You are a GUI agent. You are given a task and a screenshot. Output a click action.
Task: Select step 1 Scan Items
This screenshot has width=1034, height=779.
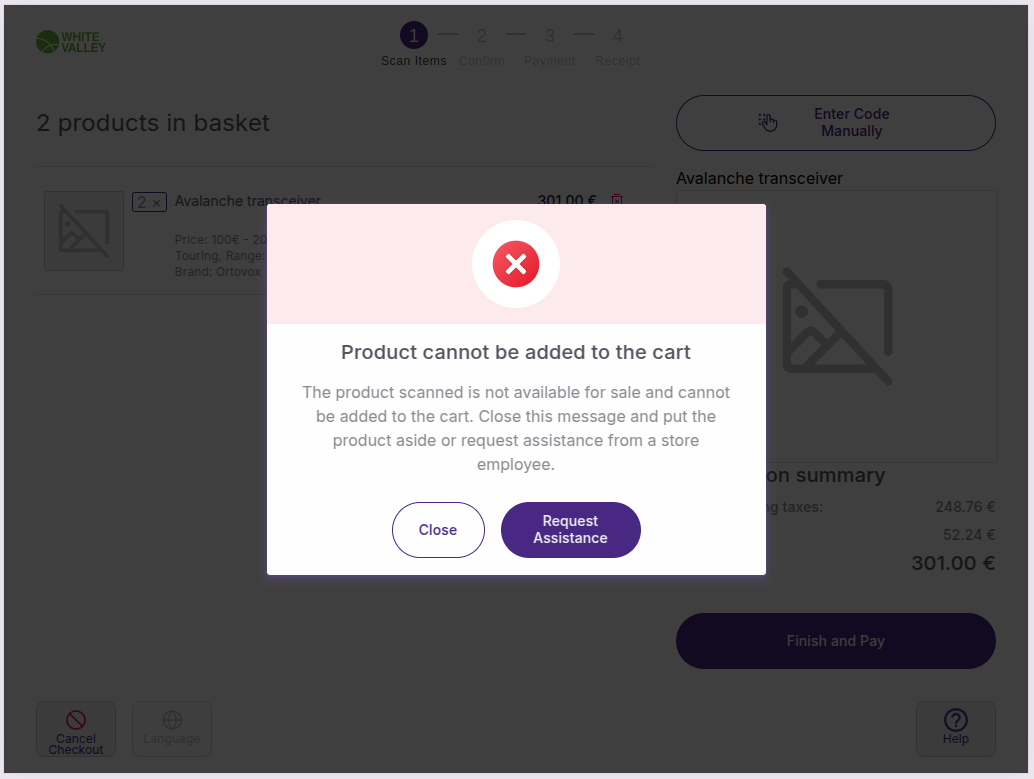click(414, 37)
